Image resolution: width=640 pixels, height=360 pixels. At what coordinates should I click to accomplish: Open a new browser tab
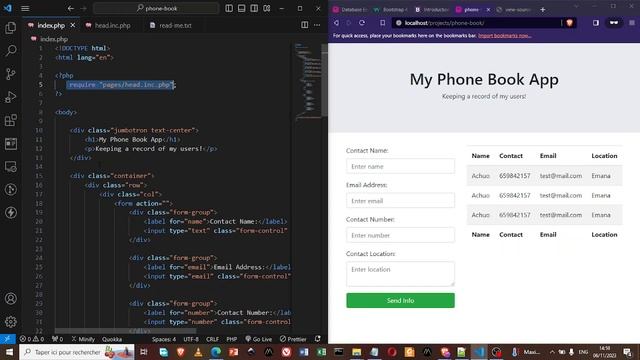542,9
